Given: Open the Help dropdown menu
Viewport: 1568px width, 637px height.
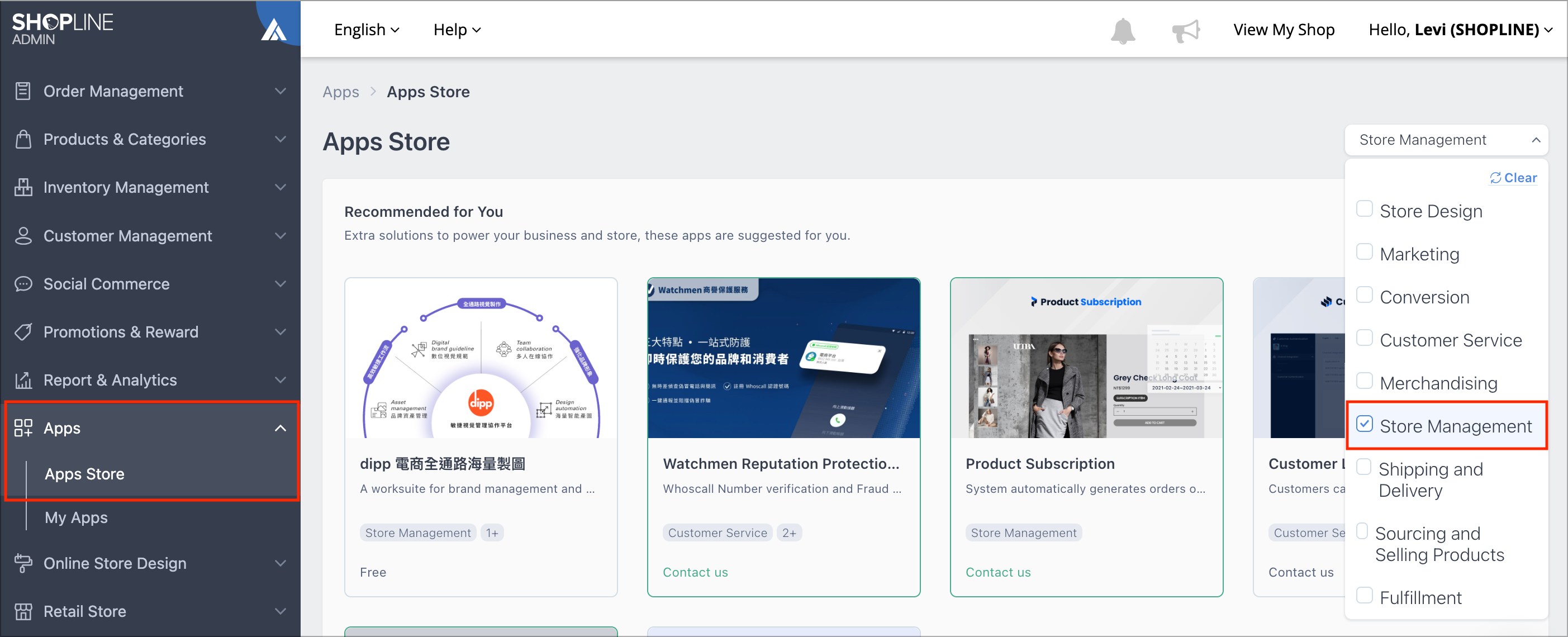Looking at the screenshot, I should [457, 30].
